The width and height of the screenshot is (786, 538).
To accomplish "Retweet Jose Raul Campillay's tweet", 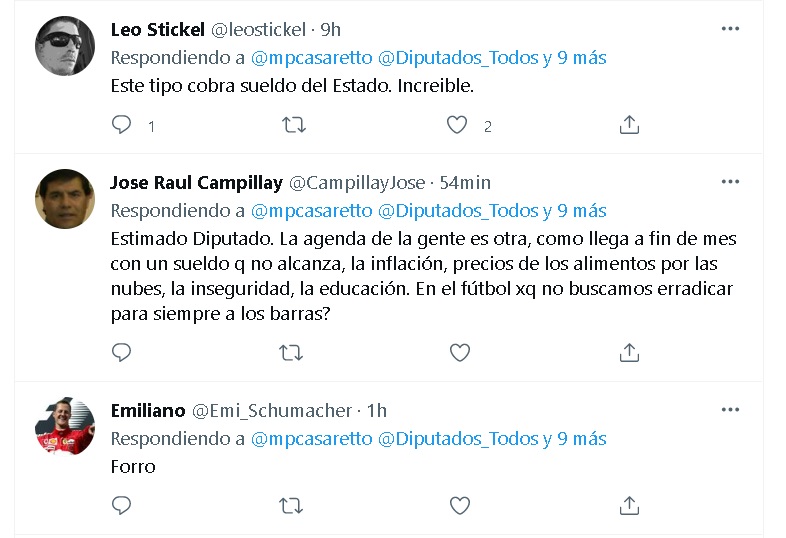I will pyautogui.click(x=291, y=352).
